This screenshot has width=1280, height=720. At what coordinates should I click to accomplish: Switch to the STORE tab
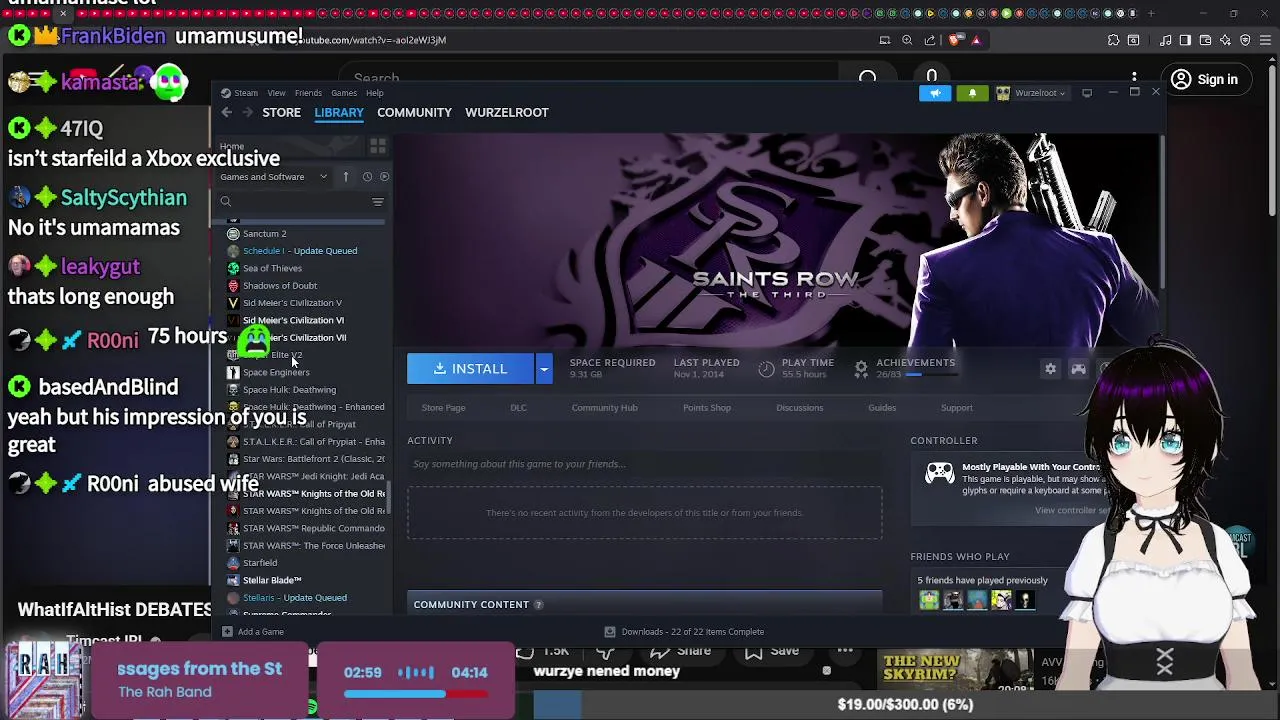point(281,112)
